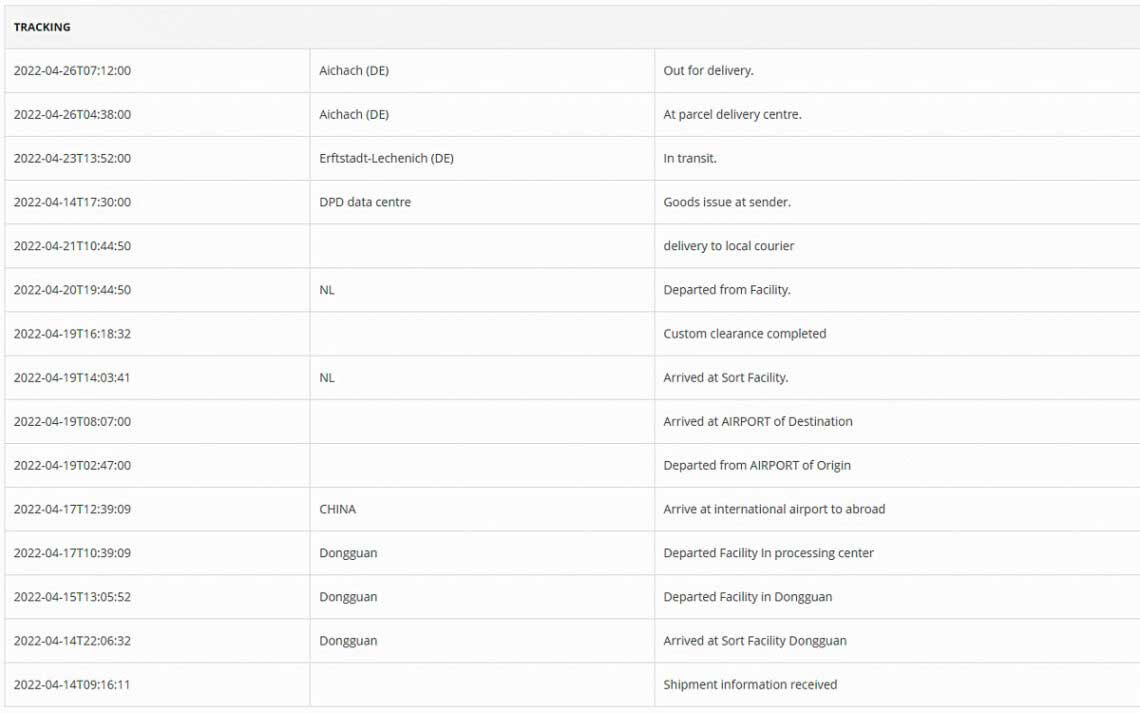Select 'Arrived at AIRPORT of Destination' row

pos(758,422)
